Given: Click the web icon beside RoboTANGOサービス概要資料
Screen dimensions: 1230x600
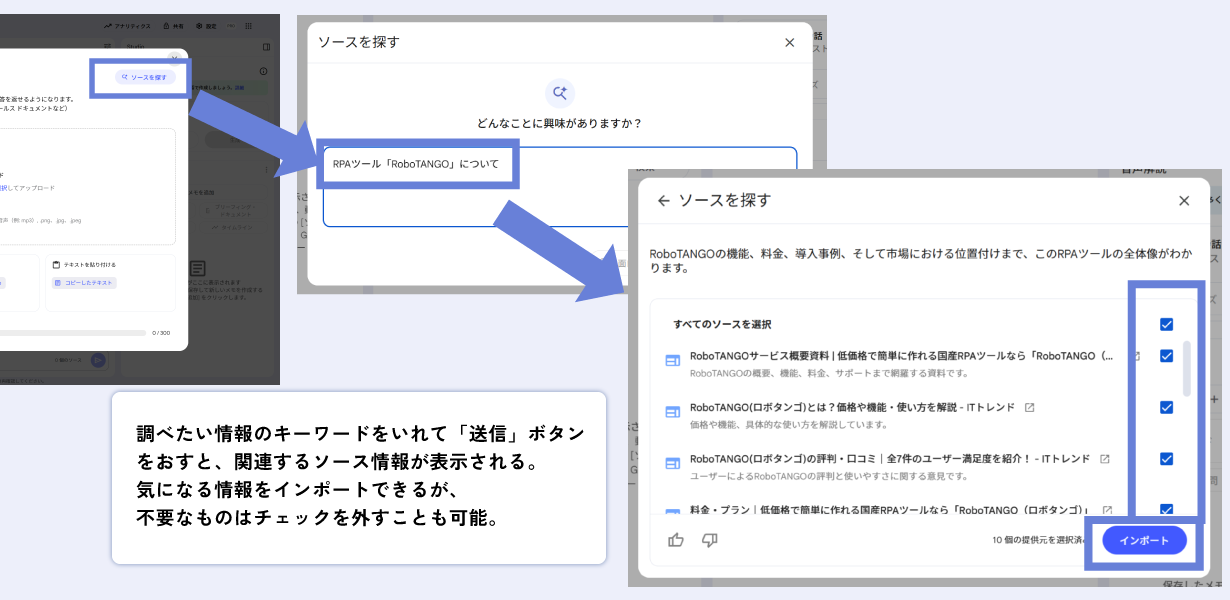Looking at the screenshot, I should click(x=673, y=360).
